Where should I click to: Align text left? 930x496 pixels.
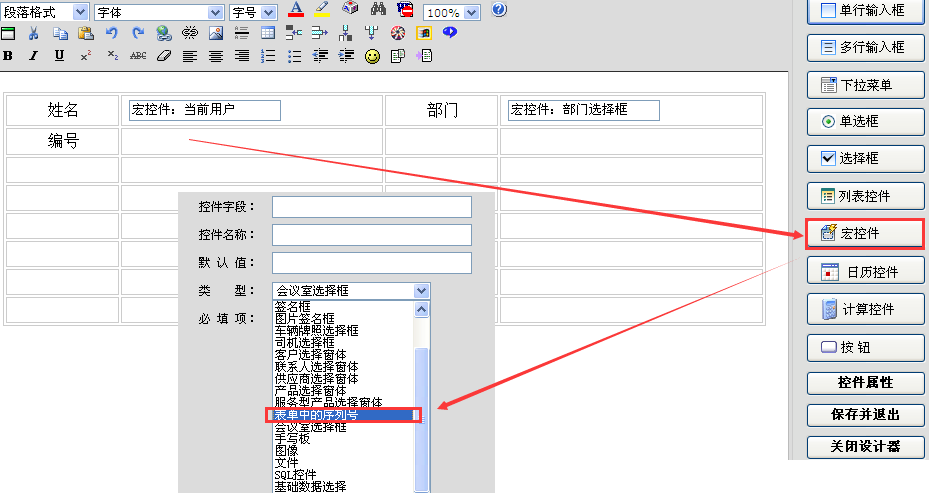coord(190,56)
